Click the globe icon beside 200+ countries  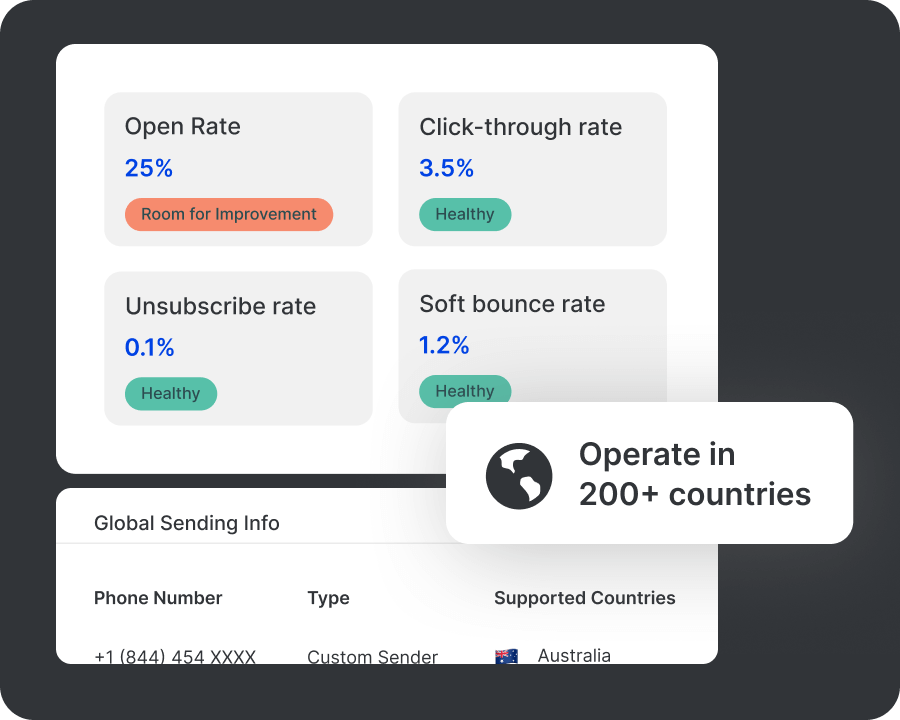point(519,475)
